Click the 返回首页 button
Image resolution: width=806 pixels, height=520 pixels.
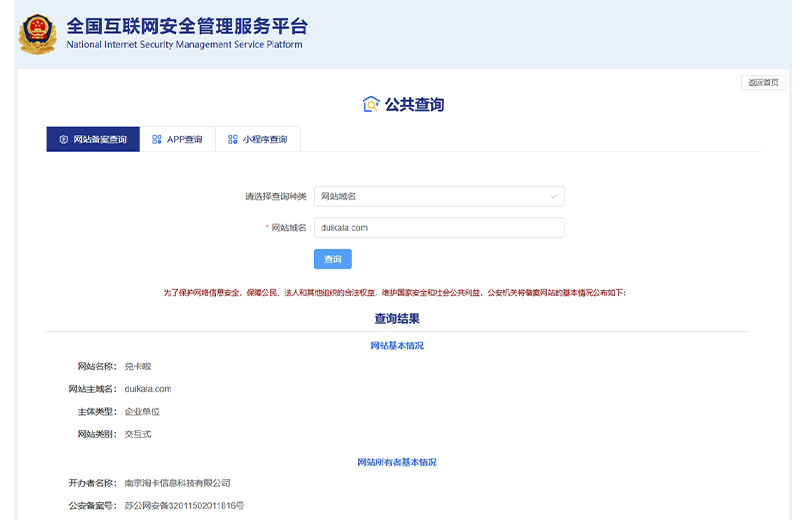pos(763,82)
